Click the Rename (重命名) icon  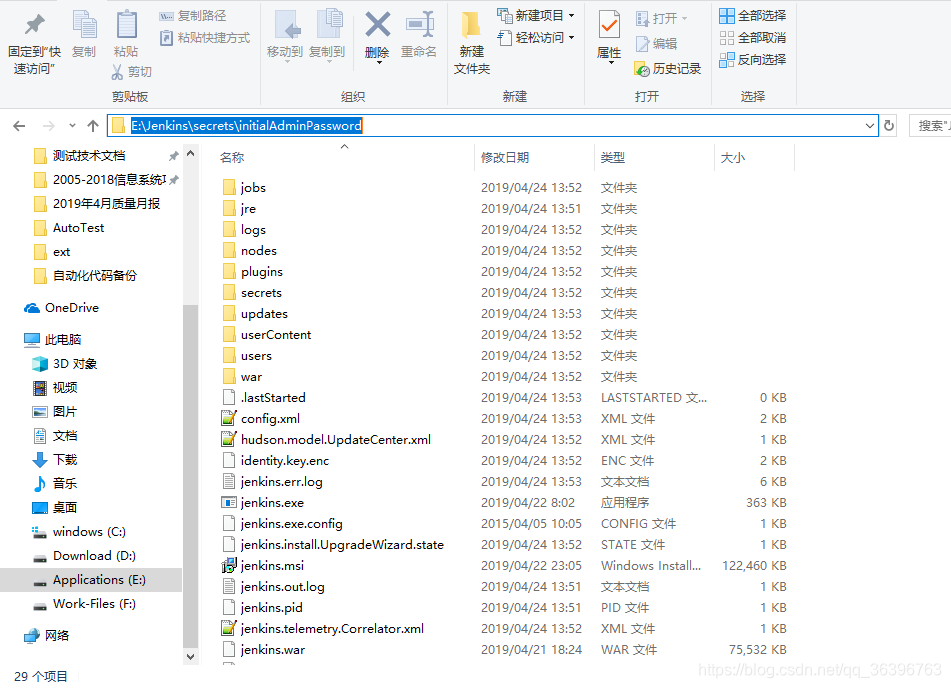pos(420,24)
